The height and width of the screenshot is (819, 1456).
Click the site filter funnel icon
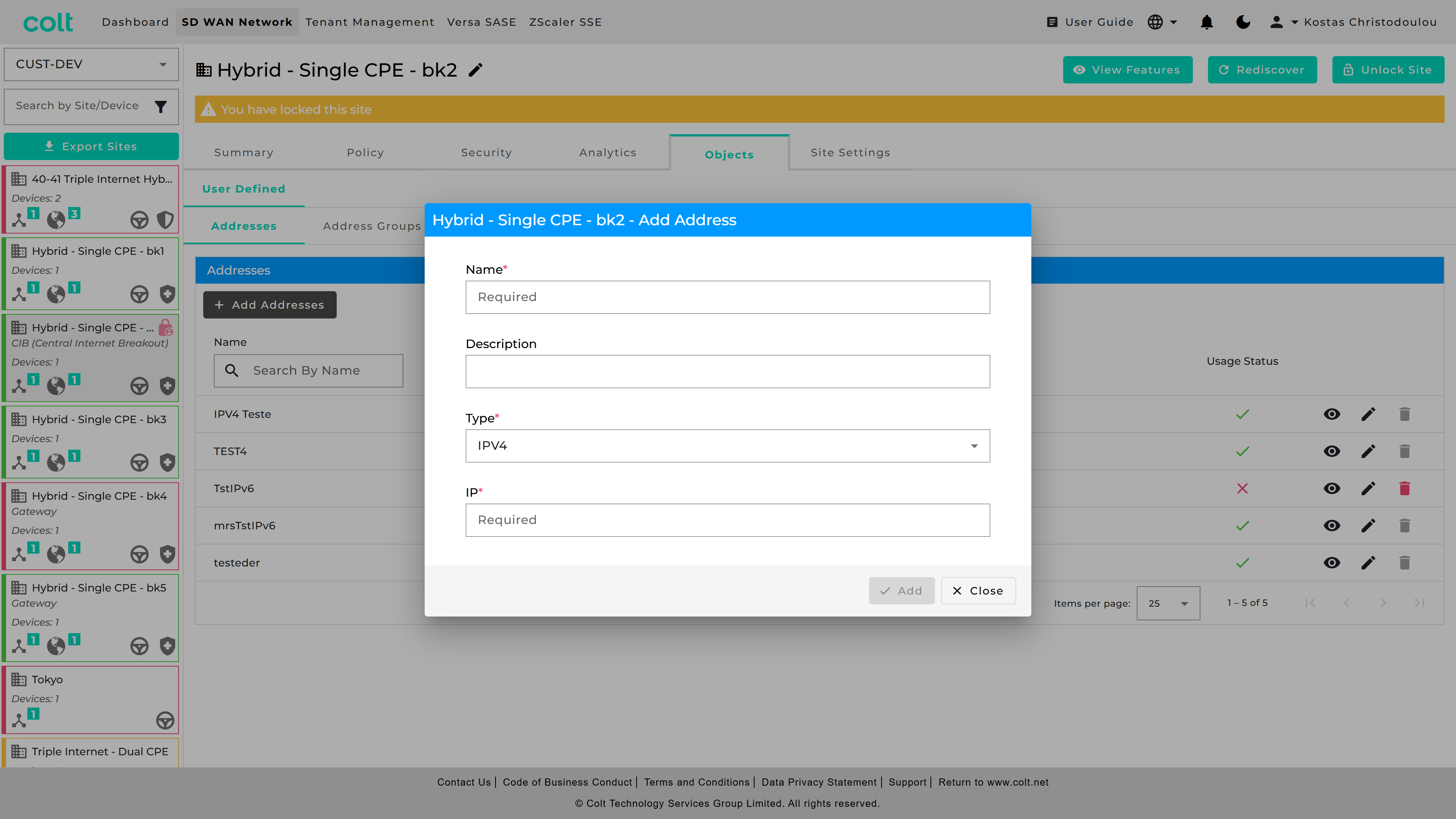point(160,106)
